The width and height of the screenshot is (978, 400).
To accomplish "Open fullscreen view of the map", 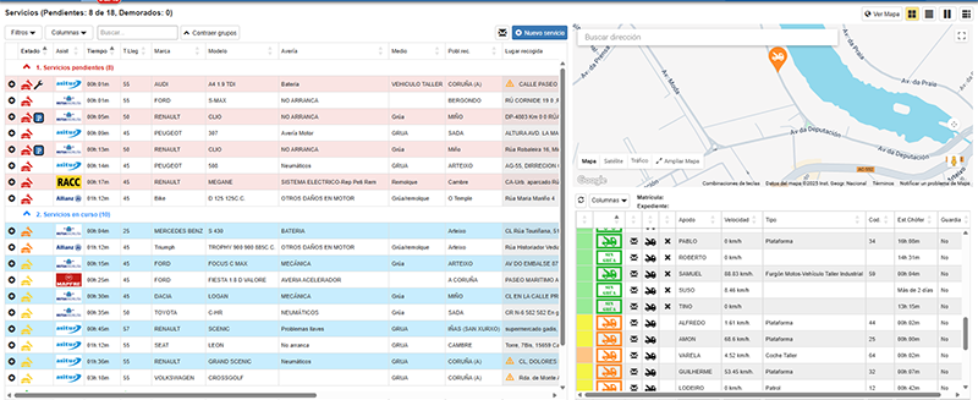I will click(961, 37).
